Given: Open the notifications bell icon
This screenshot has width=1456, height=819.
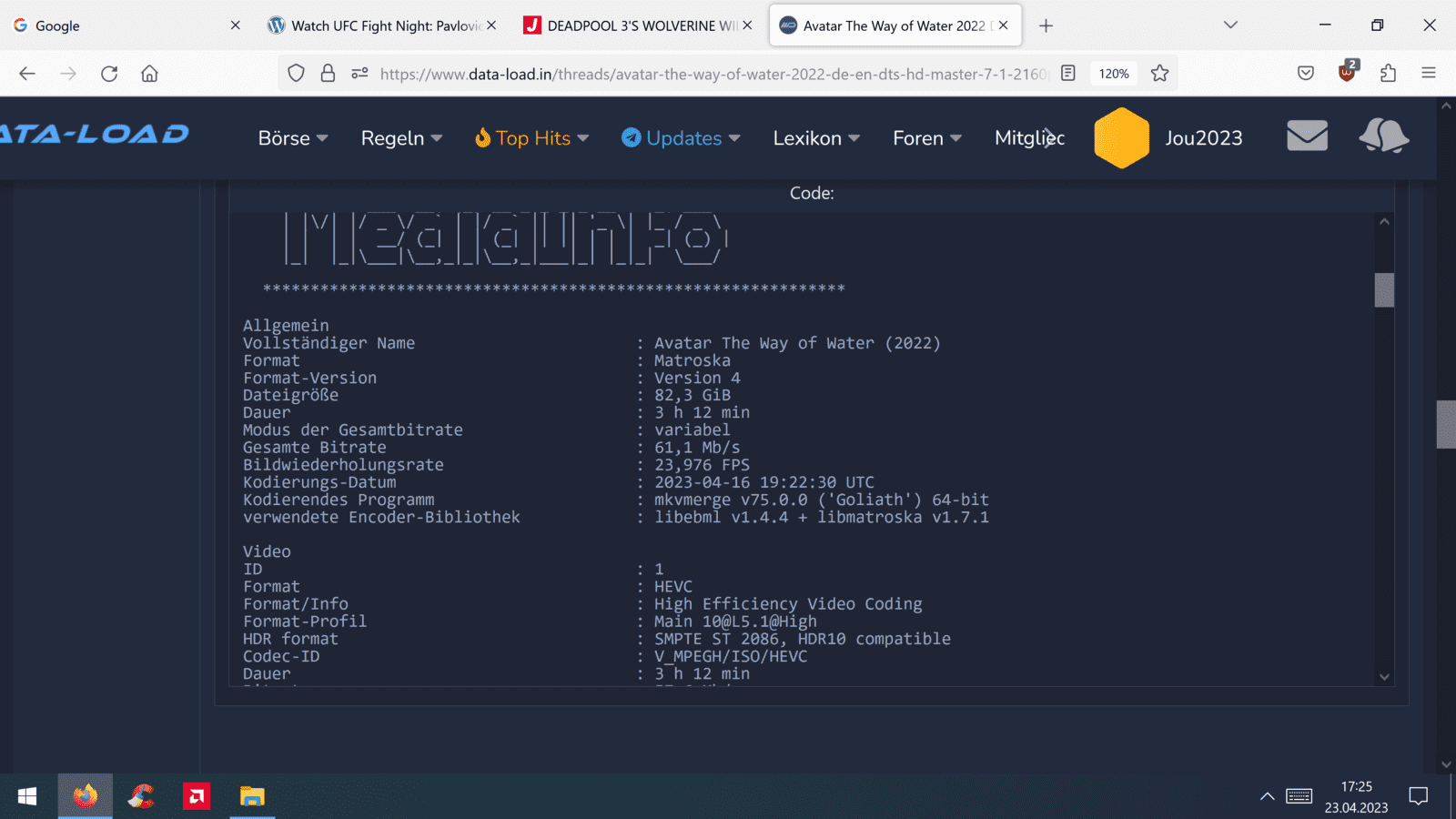Looking at the screenshot, I should point(1384,136).
